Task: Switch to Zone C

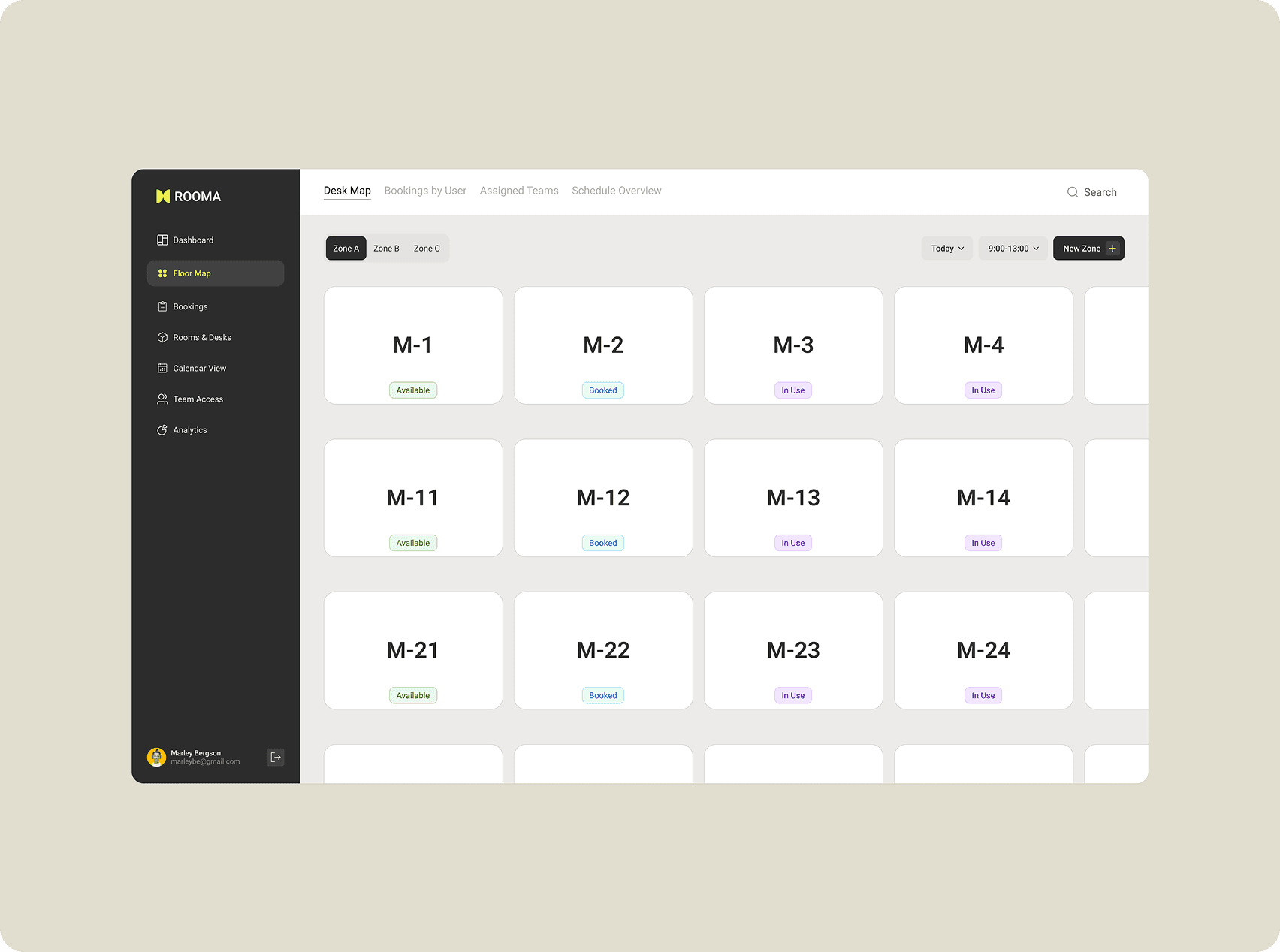Action: click(427, 249)
